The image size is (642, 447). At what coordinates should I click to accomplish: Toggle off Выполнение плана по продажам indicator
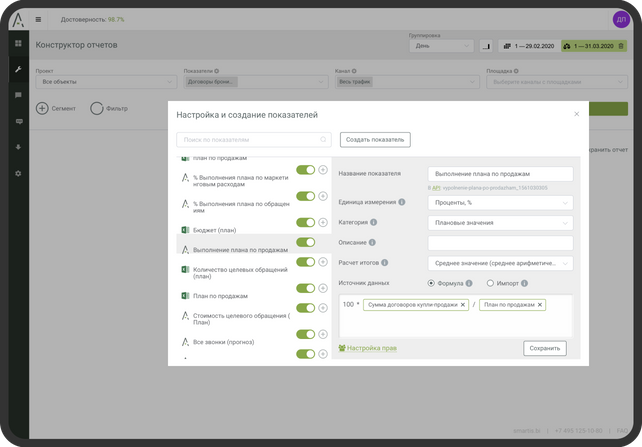(306, 243)
